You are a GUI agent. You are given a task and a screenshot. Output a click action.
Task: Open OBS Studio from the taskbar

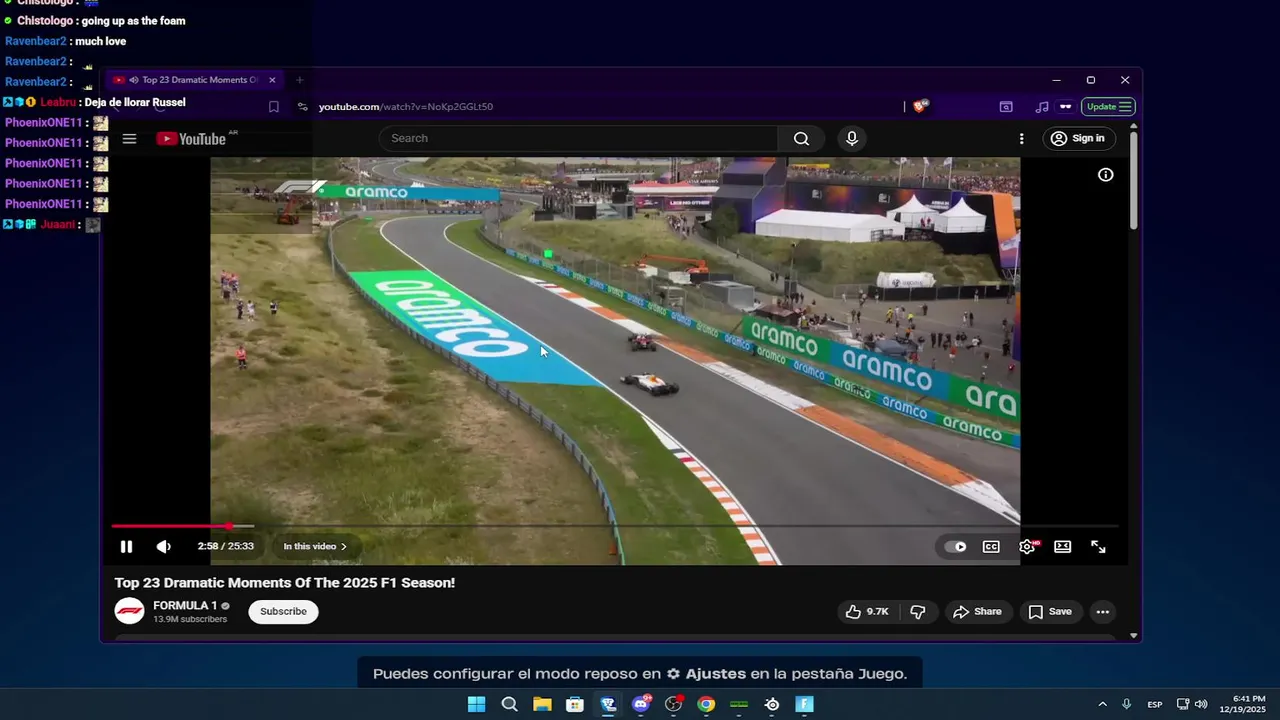674,704
